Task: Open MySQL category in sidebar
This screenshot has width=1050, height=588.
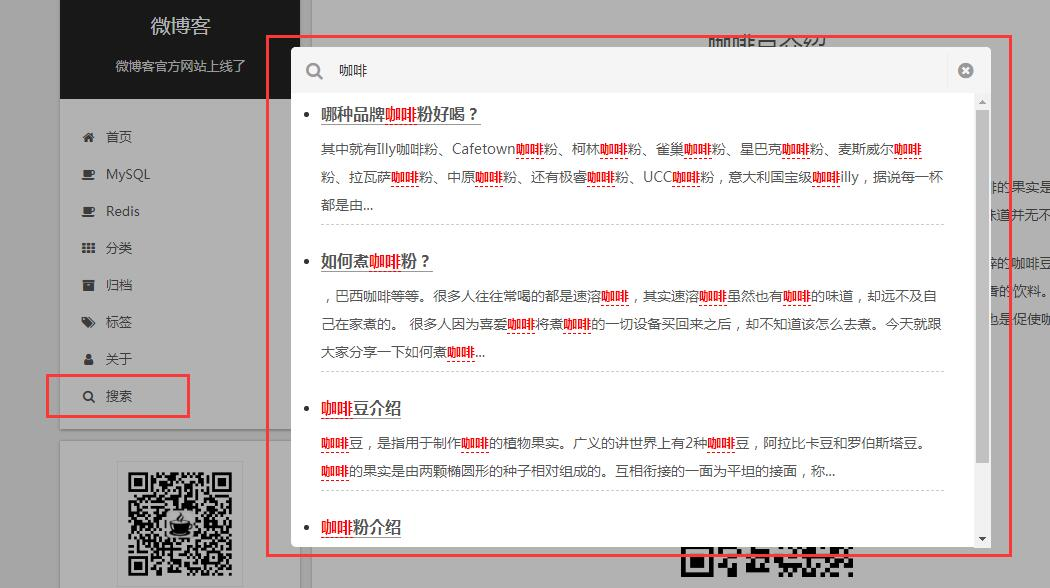Action: point(128,174)
